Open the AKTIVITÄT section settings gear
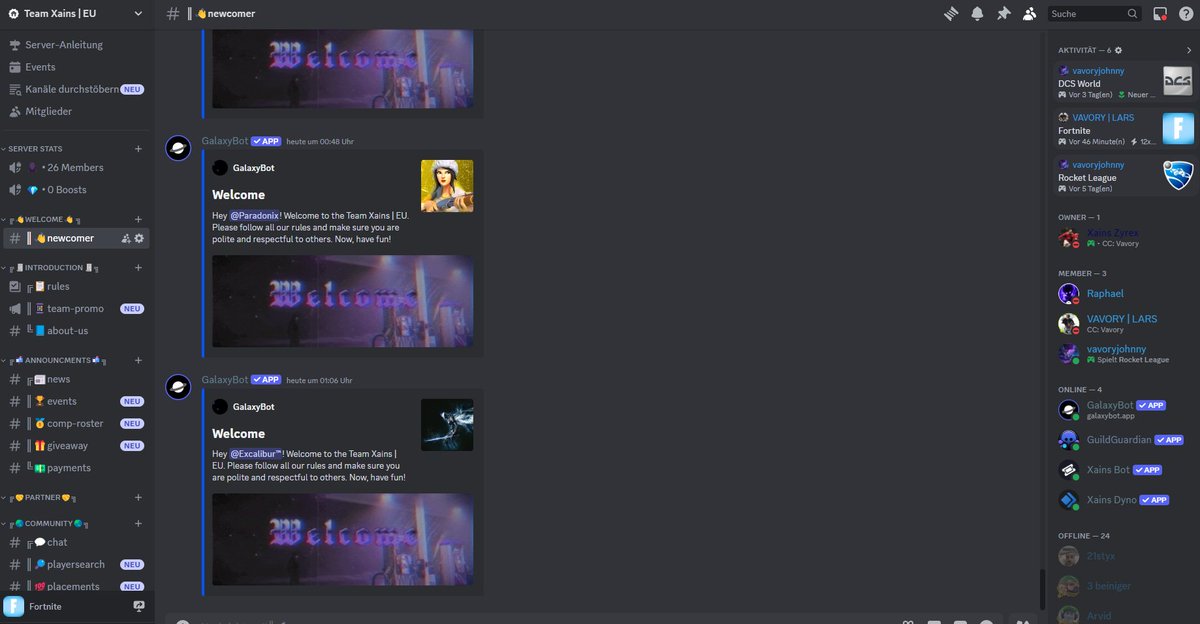The width and height of the screenshot is (1200, 624). (1119, 49)
